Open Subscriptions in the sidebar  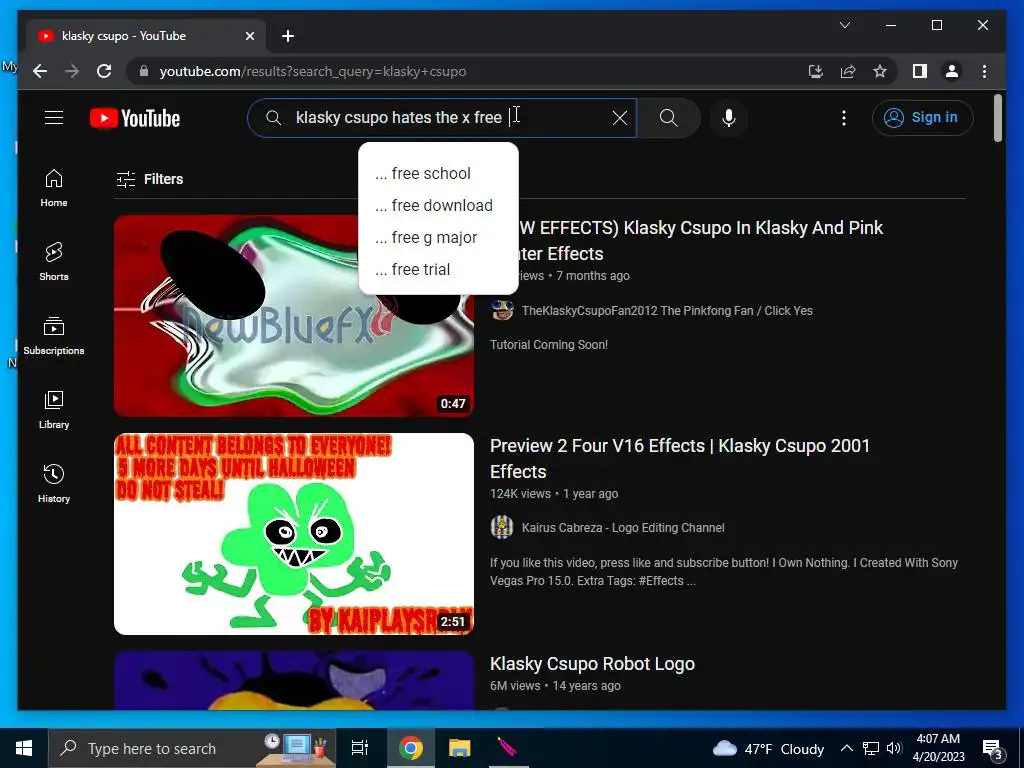point(54,336)
